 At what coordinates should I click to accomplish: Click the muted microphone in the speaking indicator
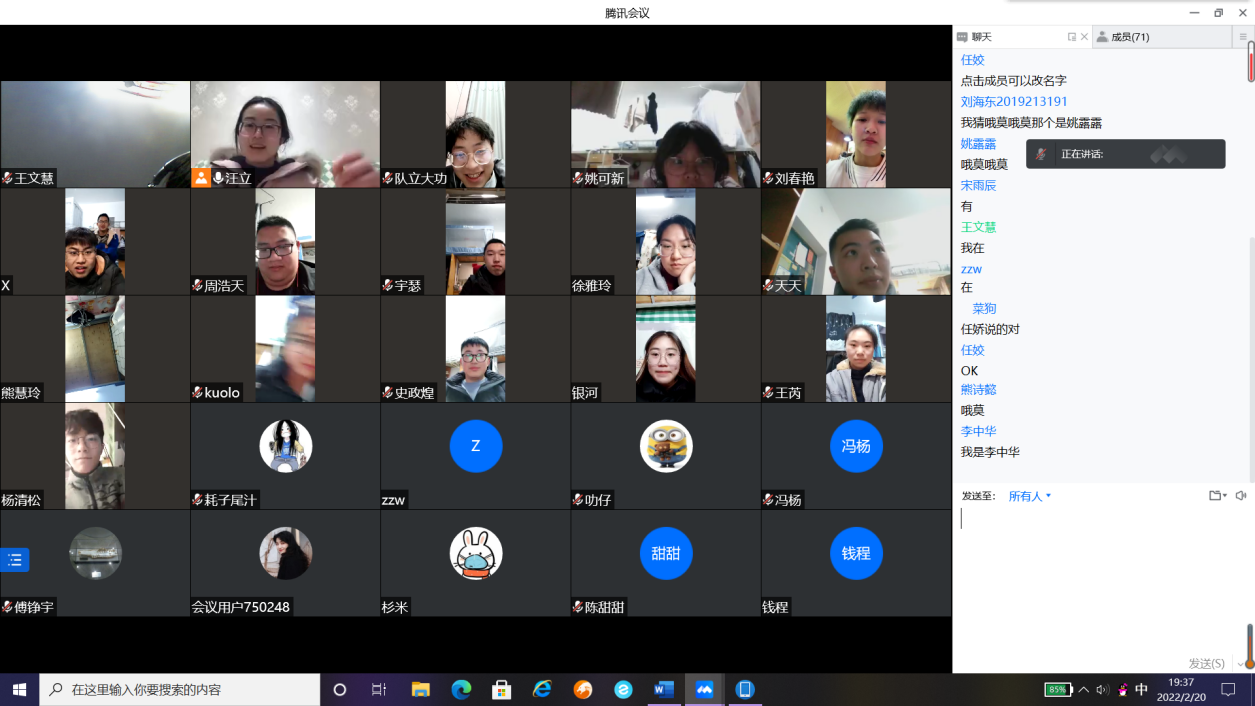click(x=1041, y=154)
